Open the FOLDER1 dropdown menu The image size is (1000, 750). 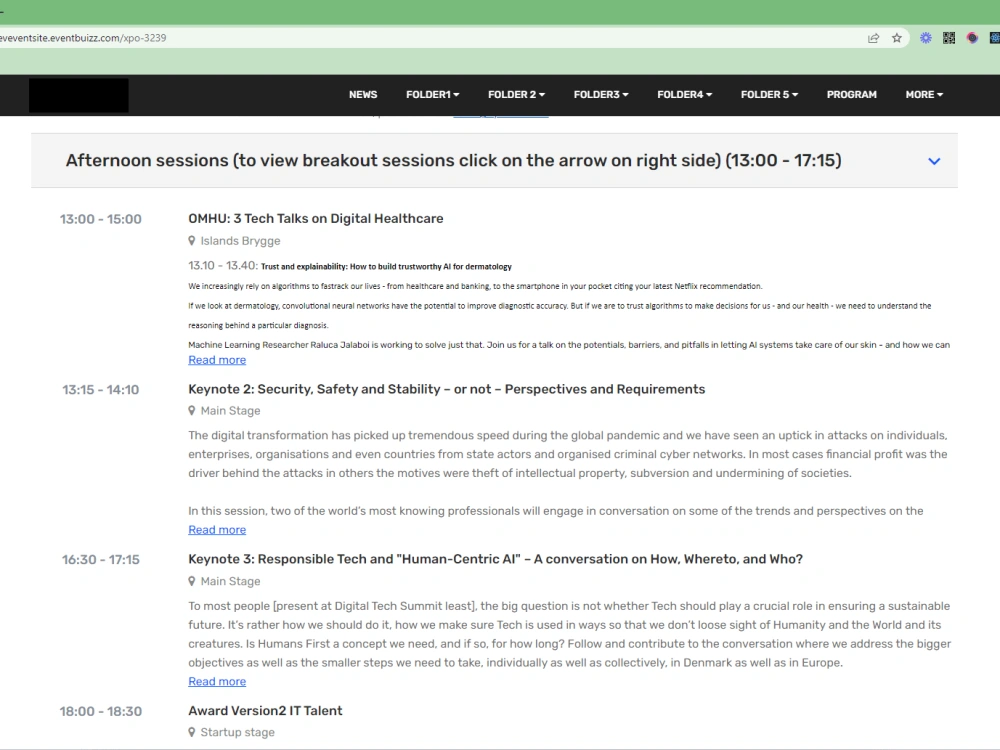(432, 94)
